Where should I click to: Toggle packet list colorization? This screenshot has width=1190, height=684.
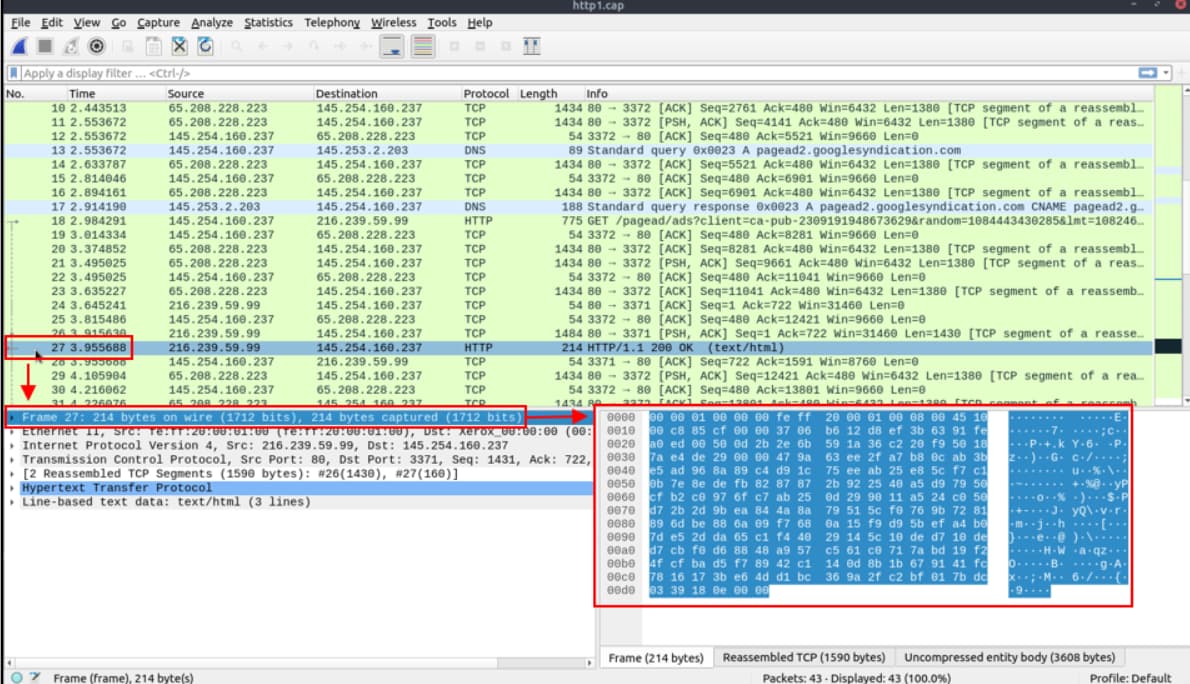pos(423,46)
